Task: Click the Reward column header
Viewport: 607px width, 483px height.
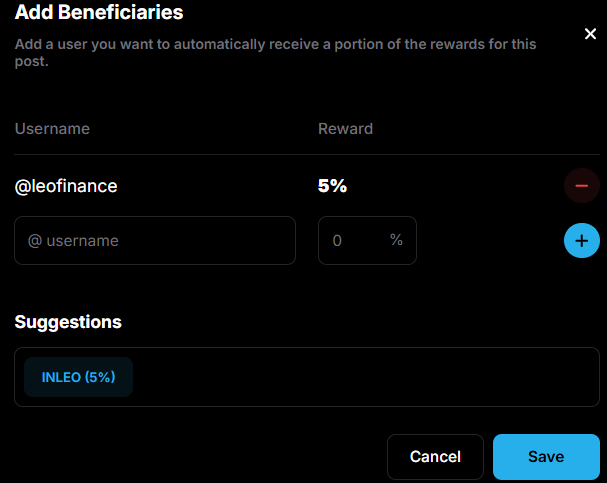Action: tap(345, 128)
